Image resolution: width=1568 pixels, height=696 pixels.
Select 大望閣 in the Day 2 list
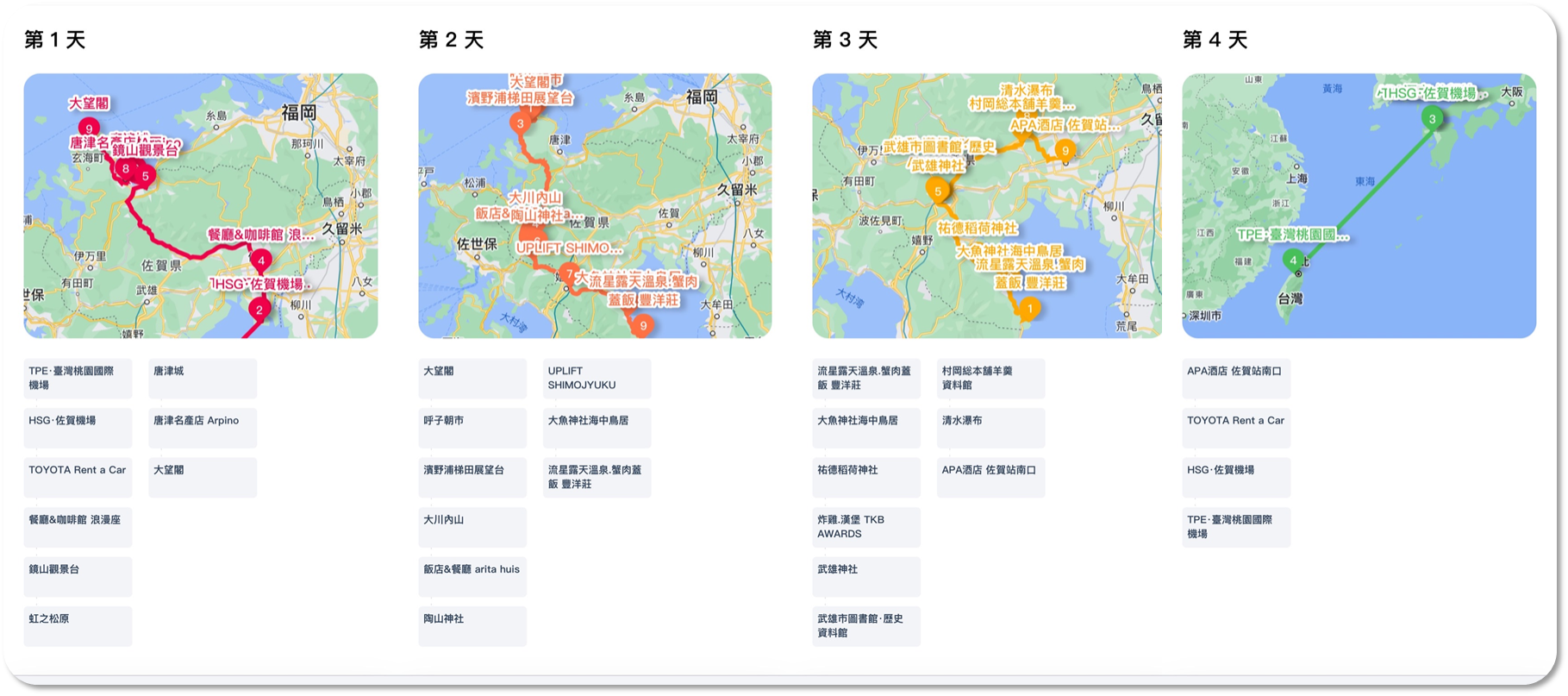click(x=472, y=379)
